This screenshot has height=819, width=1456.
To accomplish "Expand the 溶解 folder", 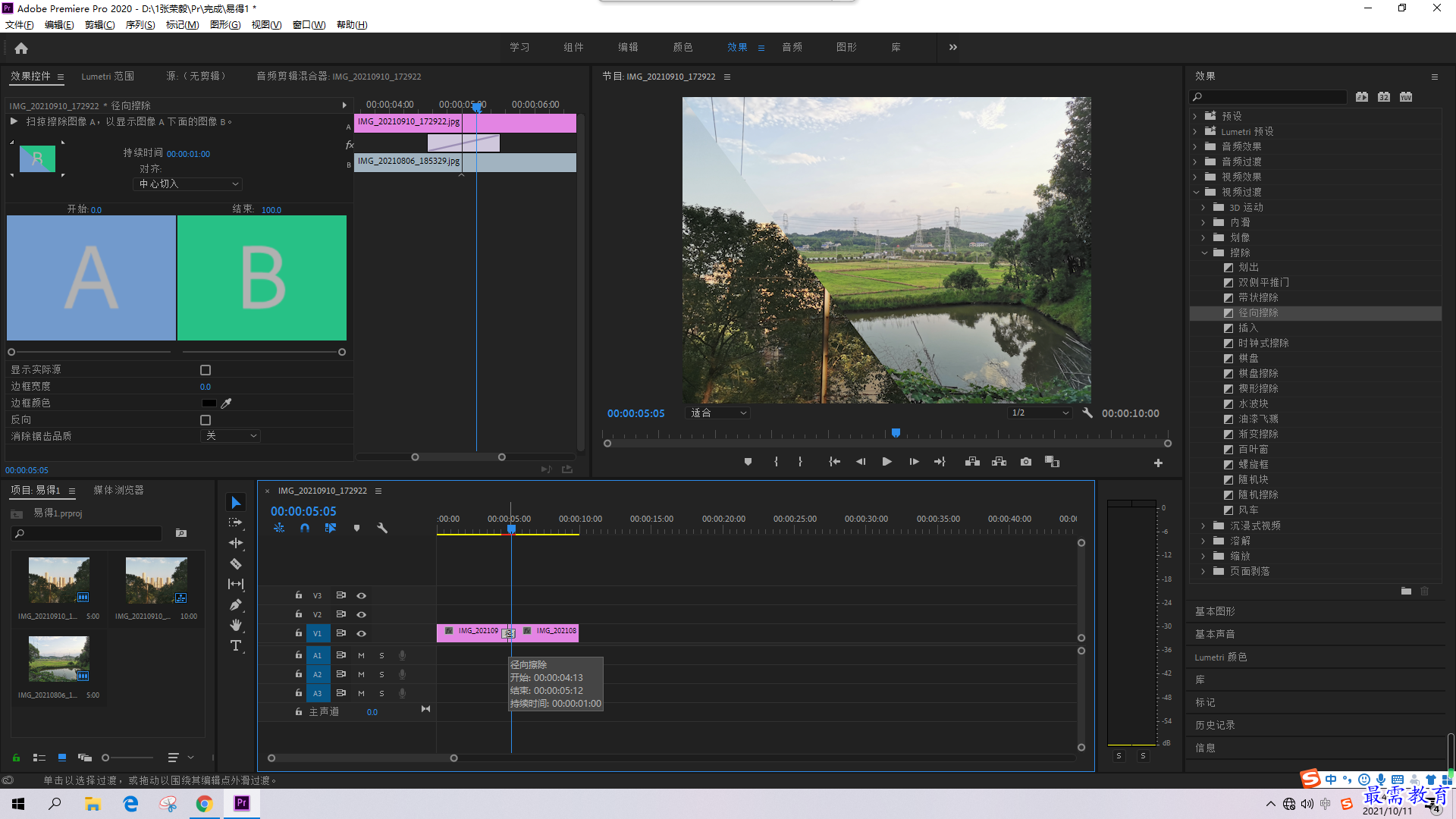I will (x=1203, y=541).
